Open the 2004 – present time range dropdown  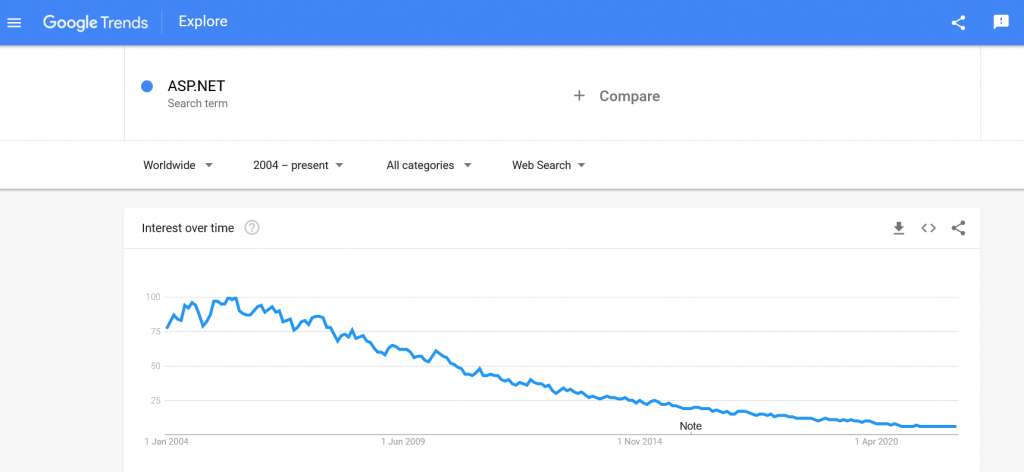click(298, 165)
